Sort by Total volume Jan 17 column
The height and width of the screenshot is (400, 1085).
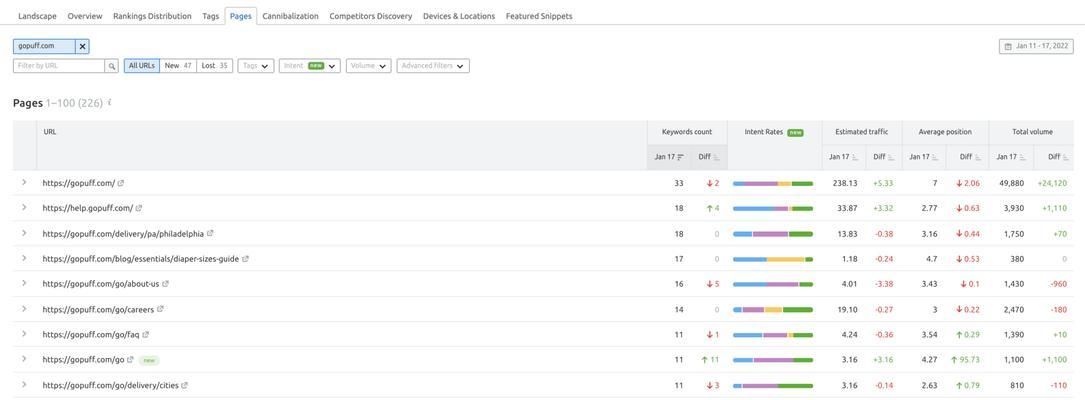(x=1012, y=157)
